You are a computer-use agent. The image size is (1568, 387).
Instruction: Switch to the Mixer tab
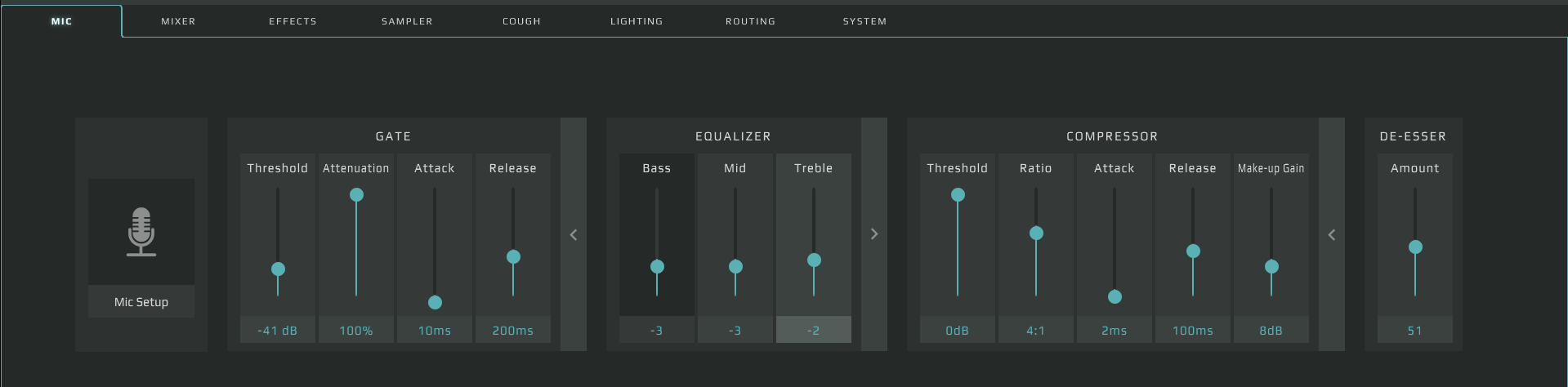click(178, 21)
